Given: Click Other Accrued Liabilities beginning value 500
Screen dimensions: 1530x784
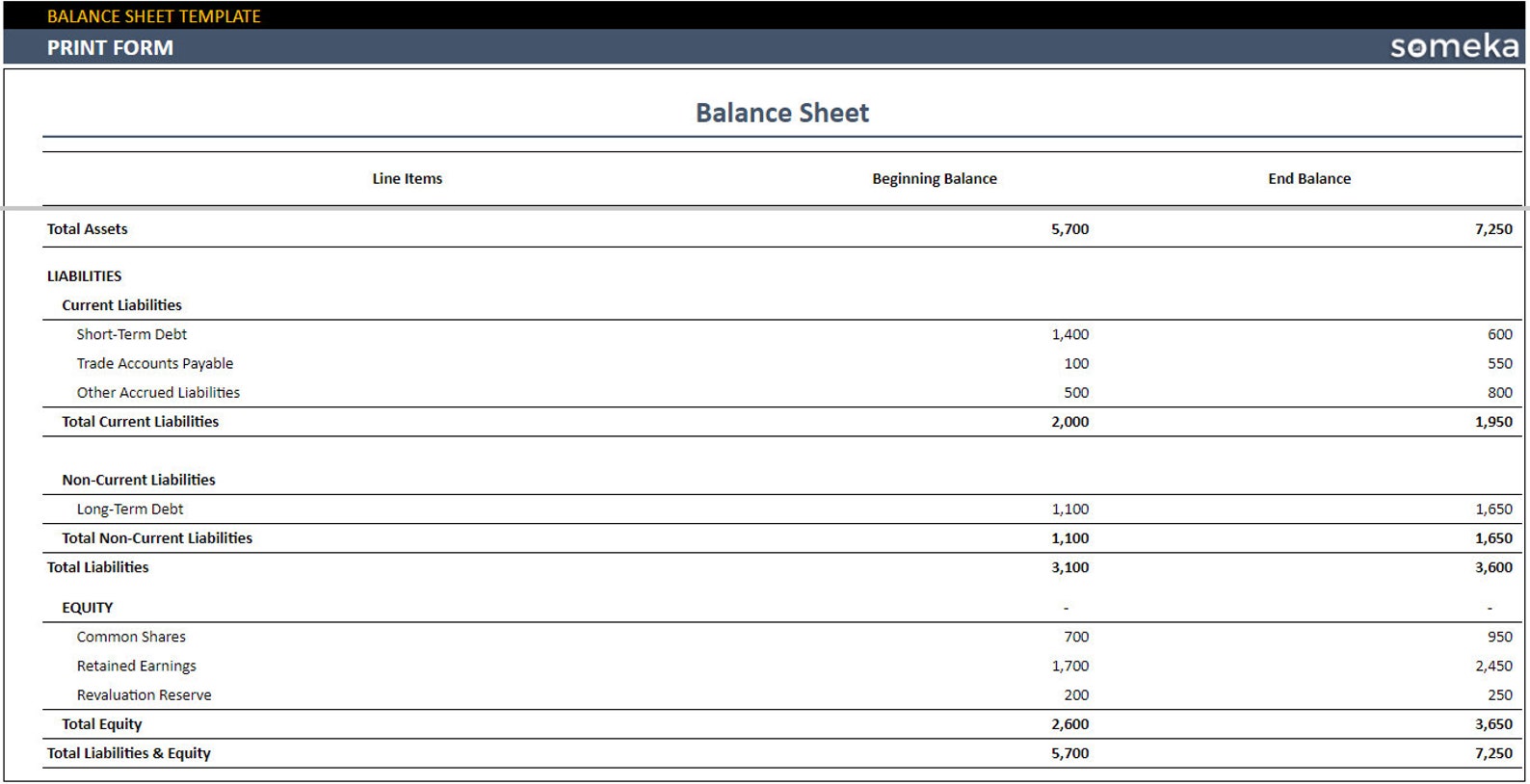Looking at the screenshot, I should pos(1076,393).
